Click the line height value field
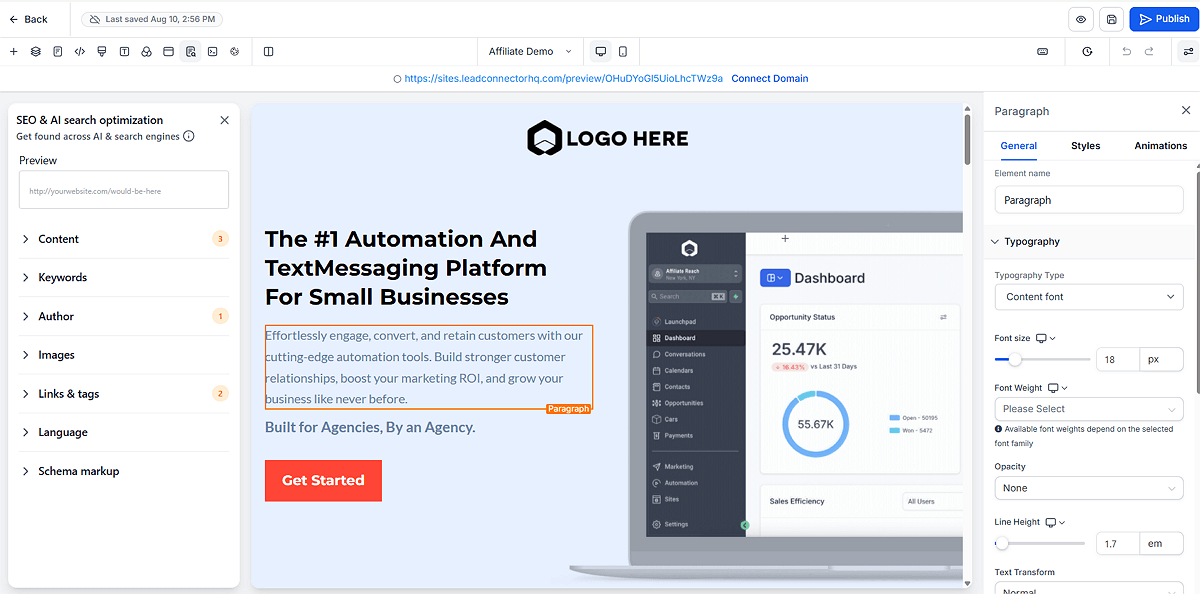1200x594 pixels. click(1118, 544)
